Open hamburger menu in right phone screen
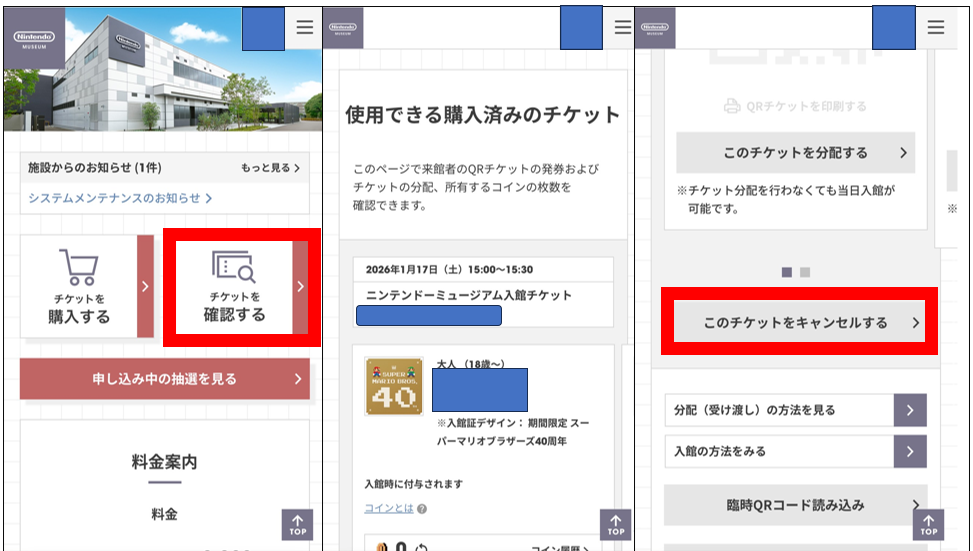Screen dimensions: 973x551 click(936, 27)
